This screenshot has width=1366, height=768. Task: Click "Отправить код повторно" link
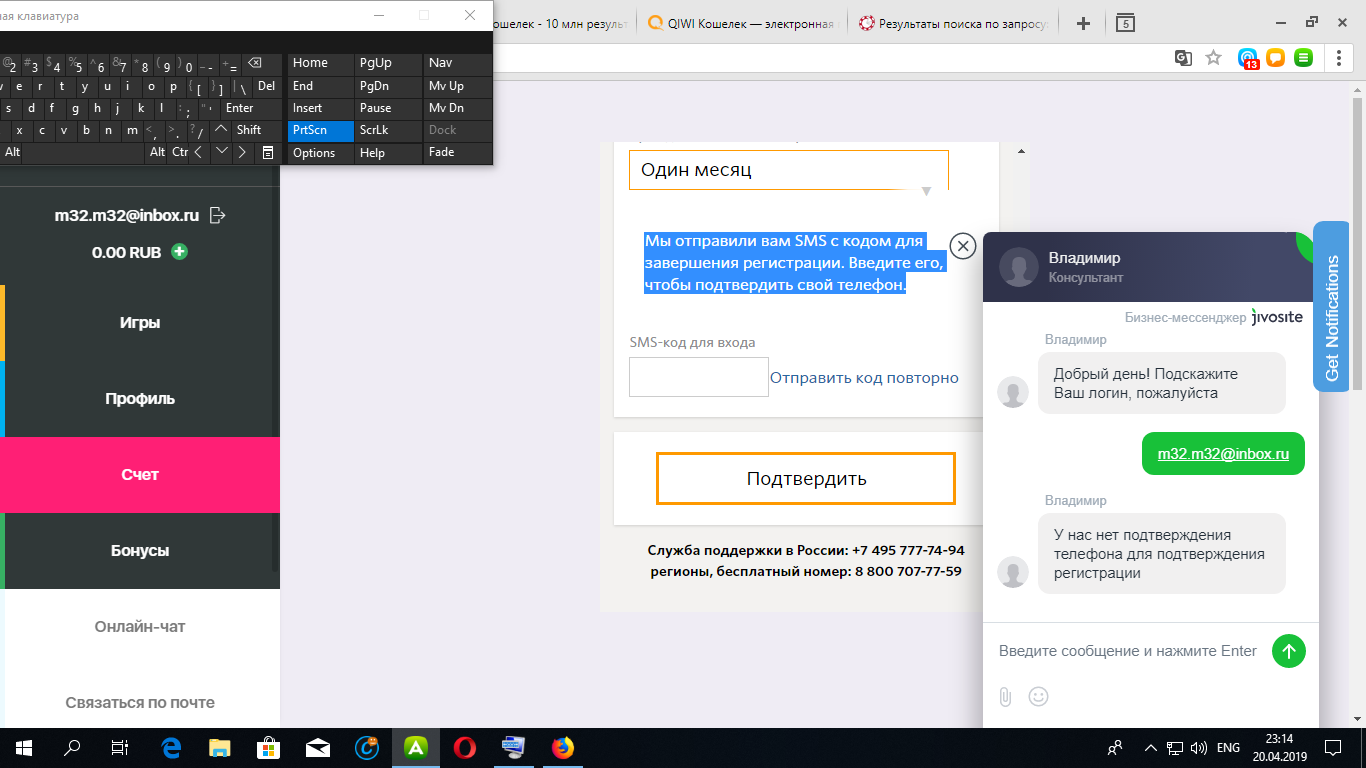tap(864, 378)
